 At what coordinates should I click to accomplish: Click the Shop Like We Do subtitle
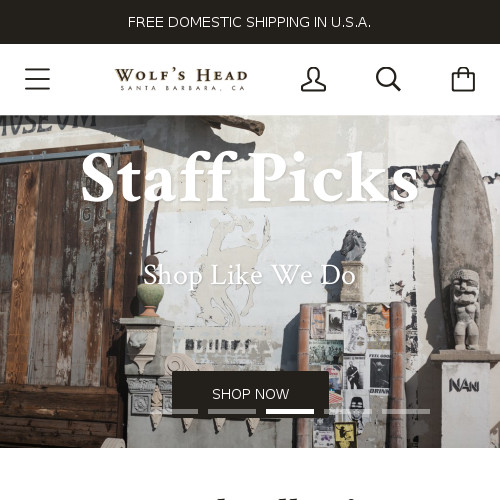click(249, 275)
